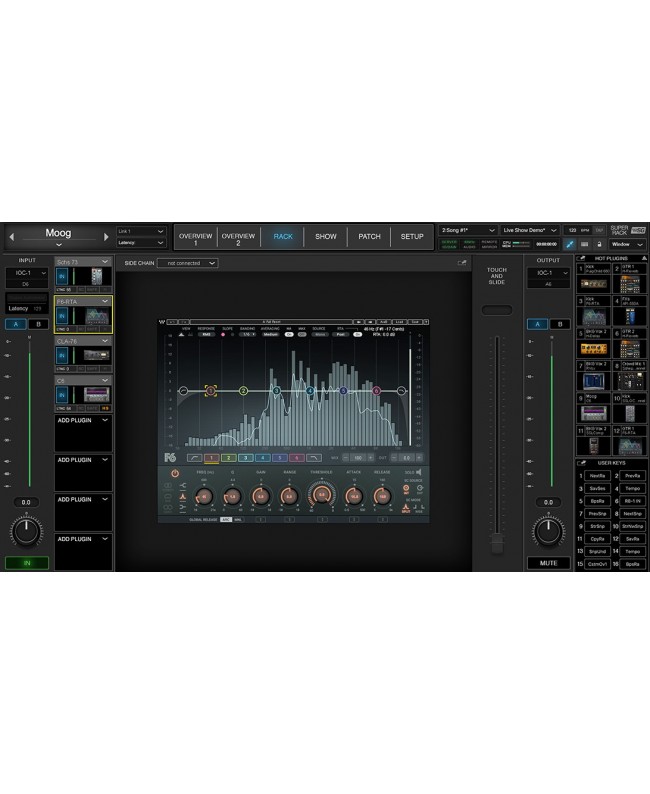Select output snapshot A
650x794 pixels.
pos(538,324)
